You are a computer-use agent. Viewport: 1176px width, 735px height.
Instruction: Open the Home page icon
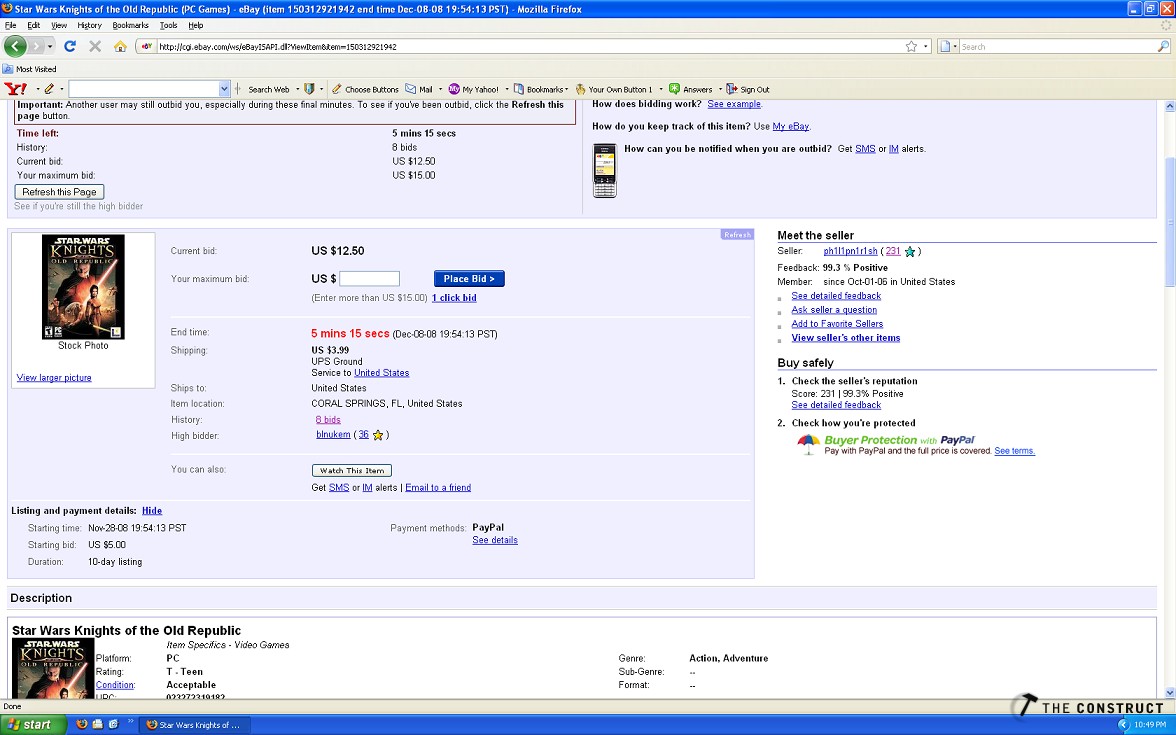click(x=120, y=46)
